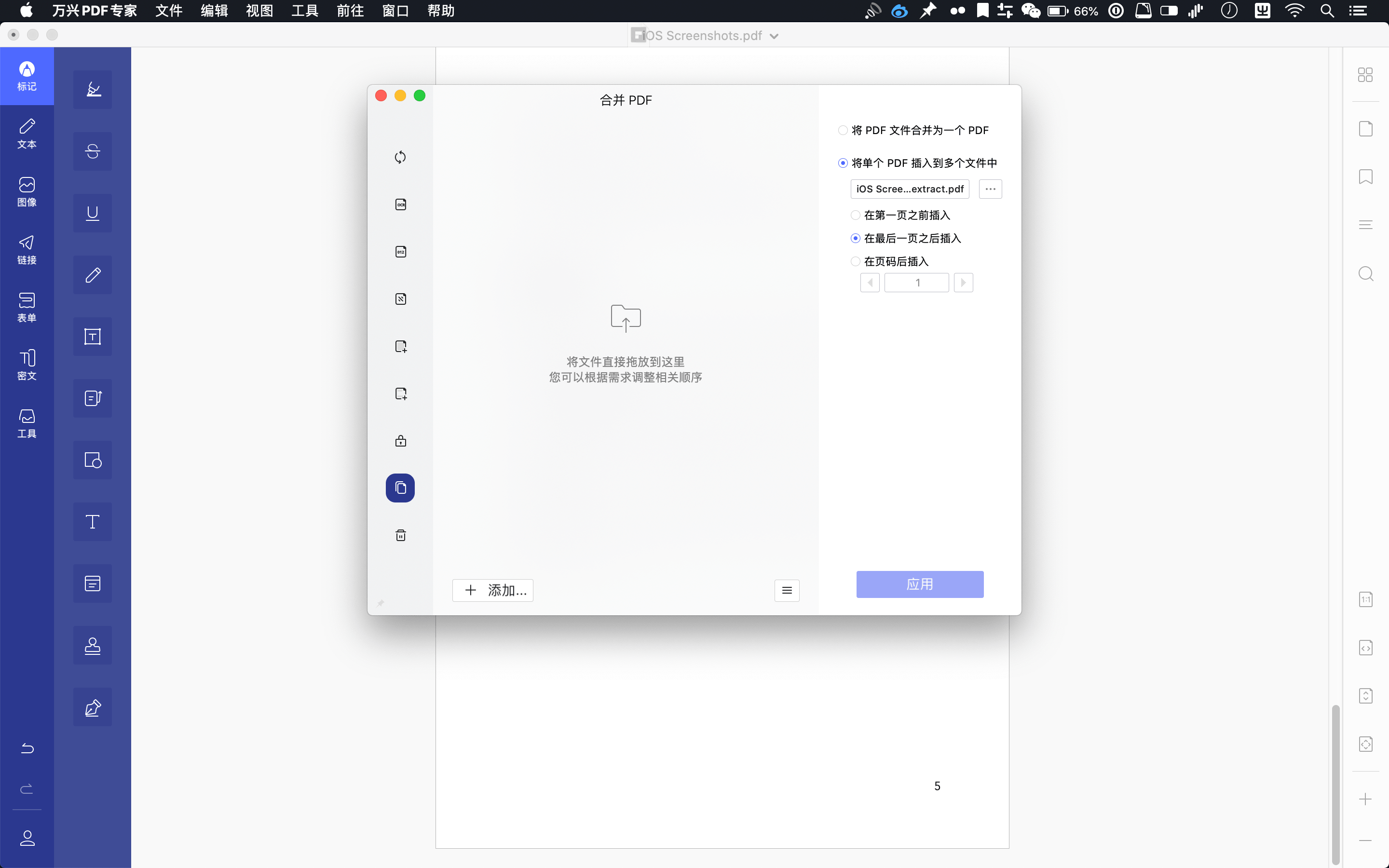Click the zoom in plus icon

(x=1365, y=799)
